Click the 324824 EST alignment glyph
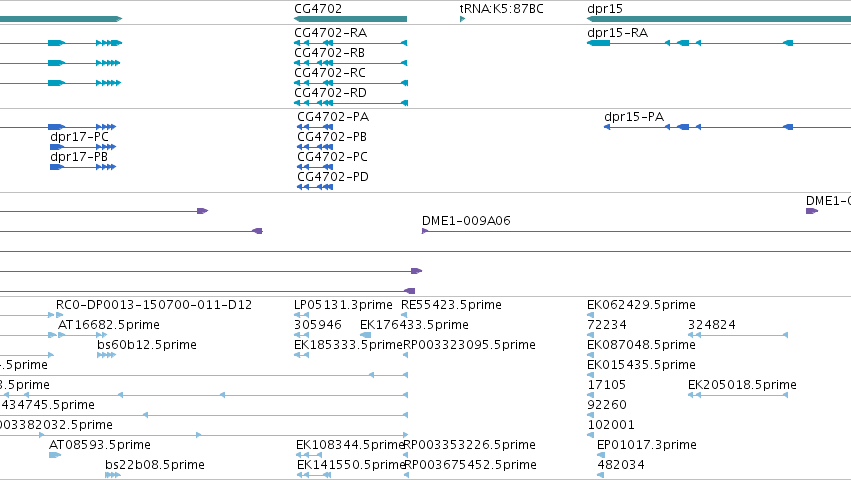The image size is (851, 480). point(738,336)
